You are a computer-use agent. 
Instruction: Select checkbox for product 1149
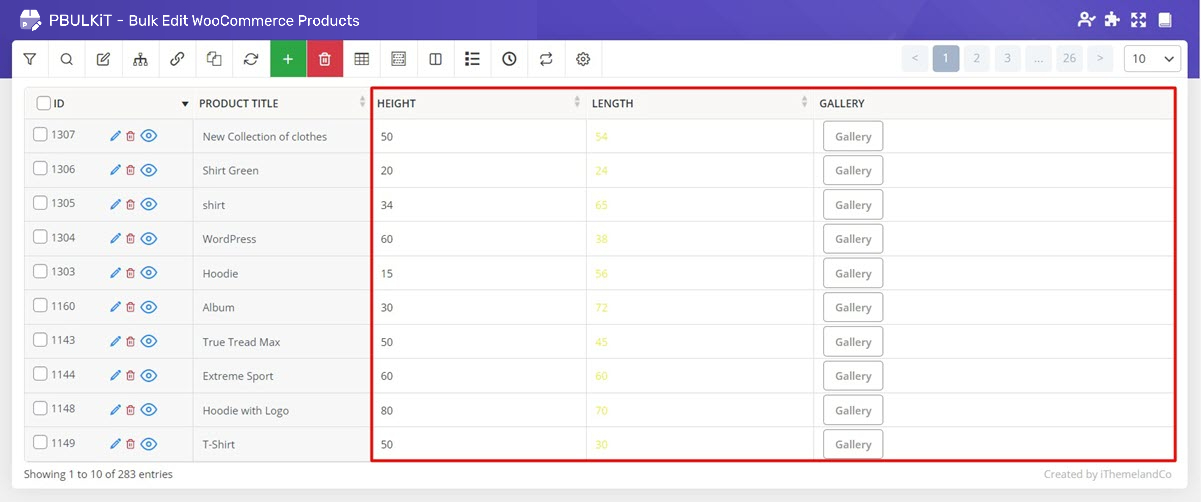pos(40,443)
